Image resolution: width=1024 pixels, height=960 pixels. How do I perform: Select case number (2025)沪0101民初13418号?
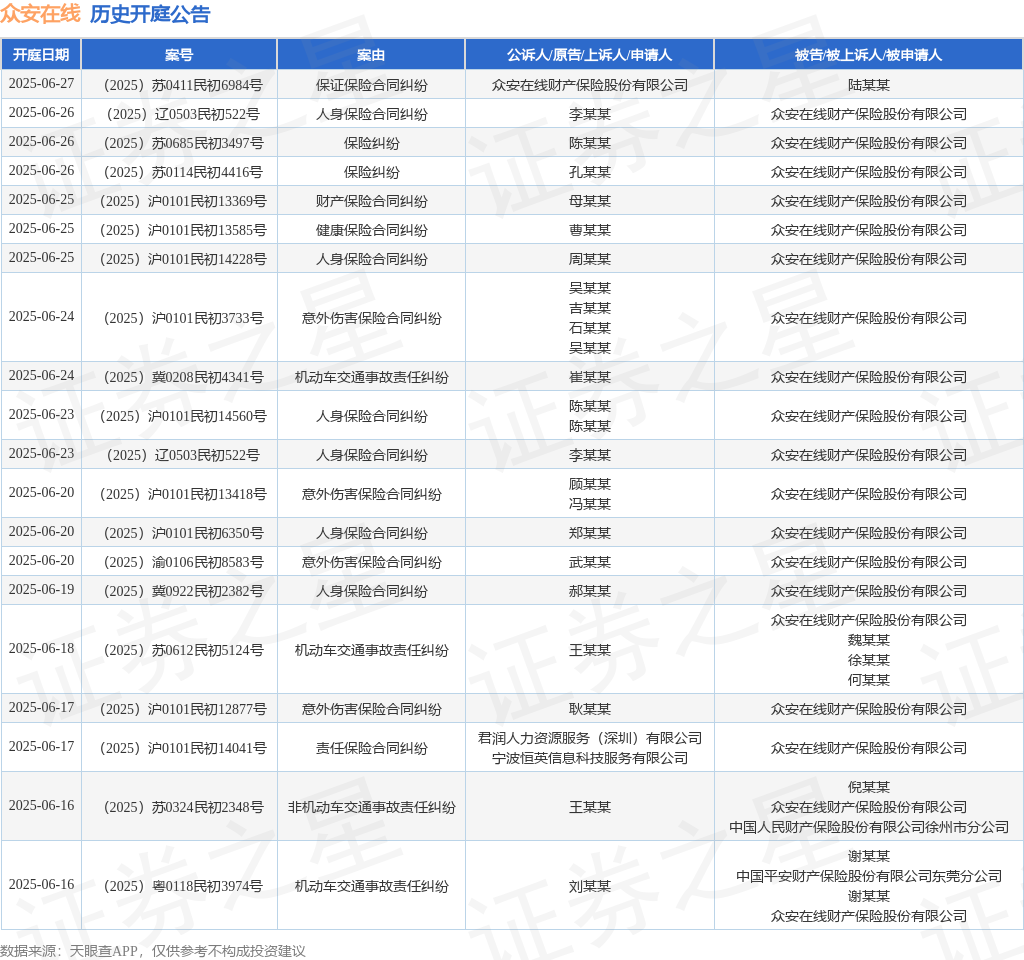pos(179,494)
